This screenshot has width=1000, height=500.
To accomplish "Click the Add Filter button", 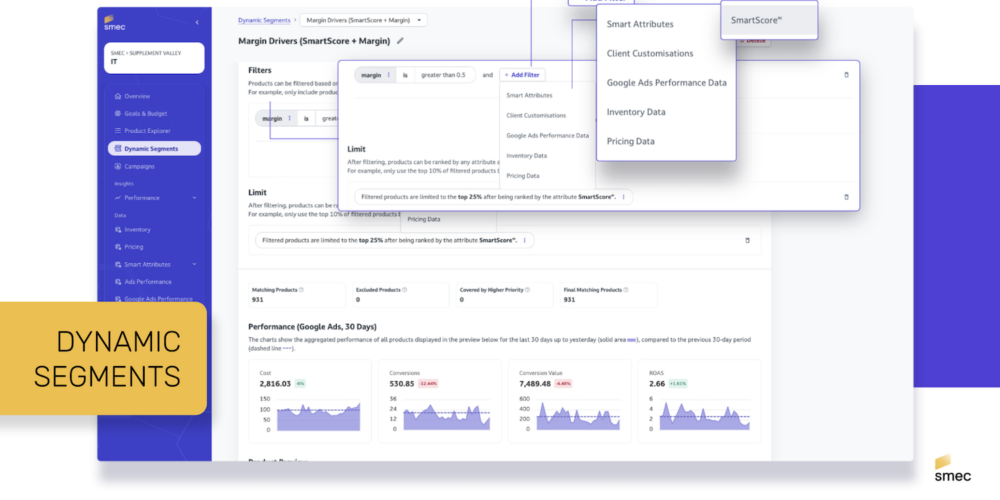I will click(521, 75).
